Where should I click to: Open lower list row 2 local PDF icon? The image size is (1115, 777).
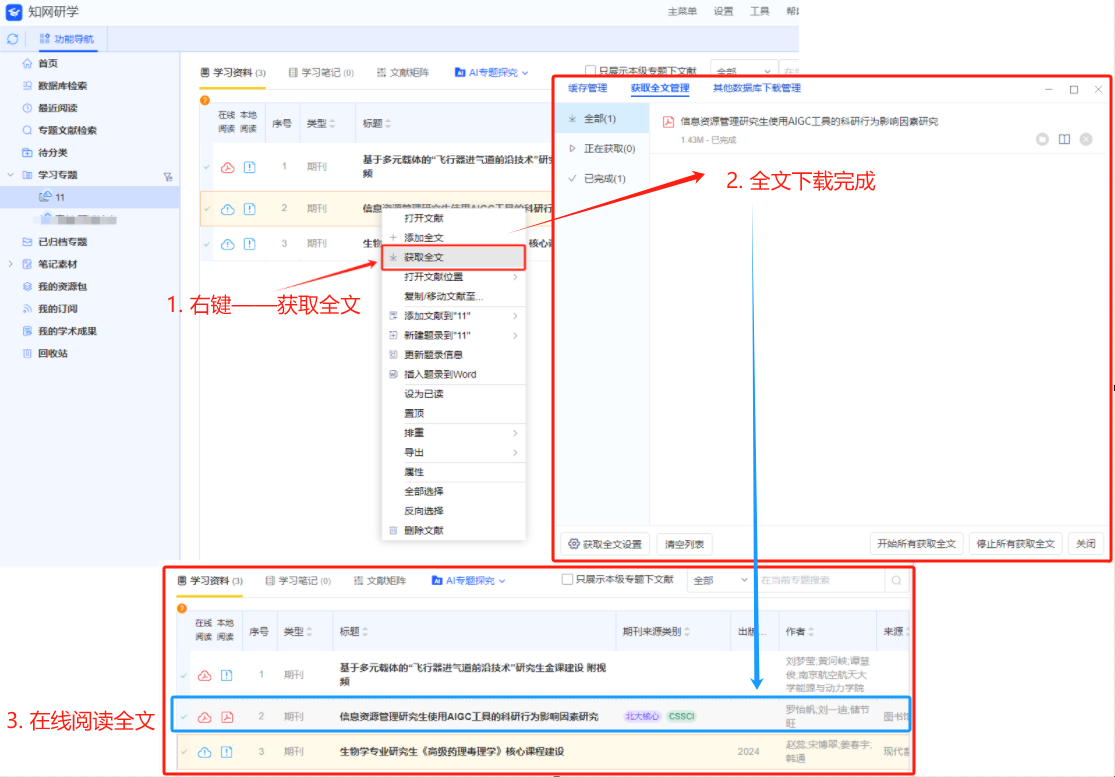tap(227, 717)
